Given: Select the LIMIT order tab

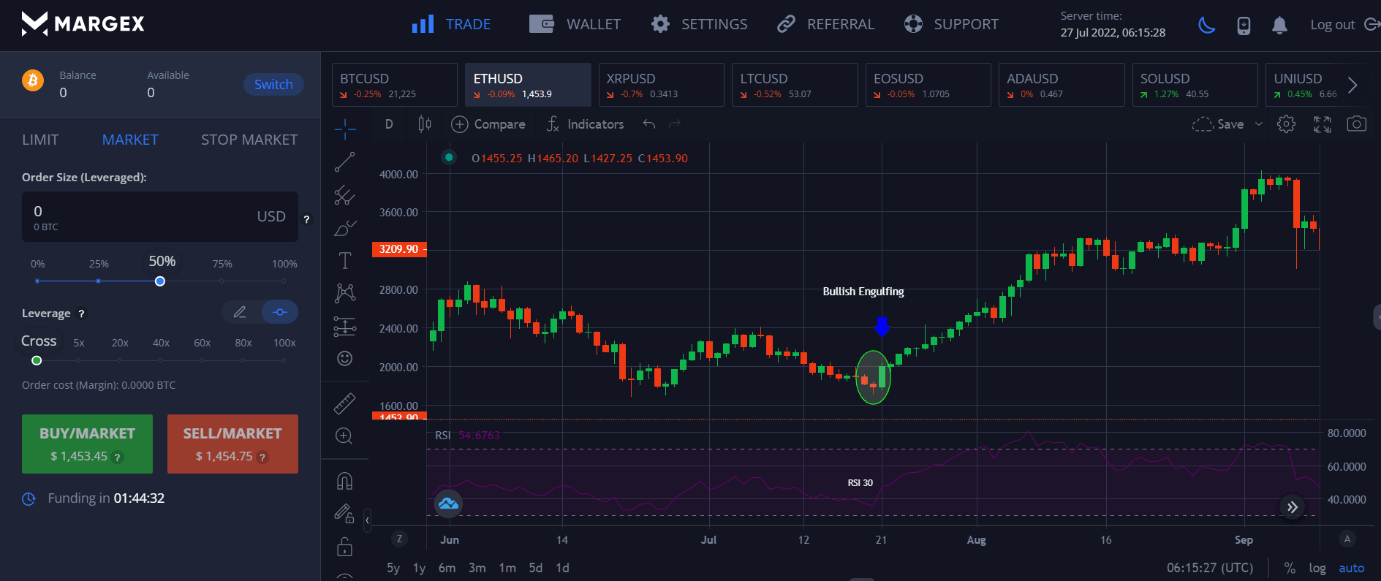Looking at the screenshot, I should 41,140.
